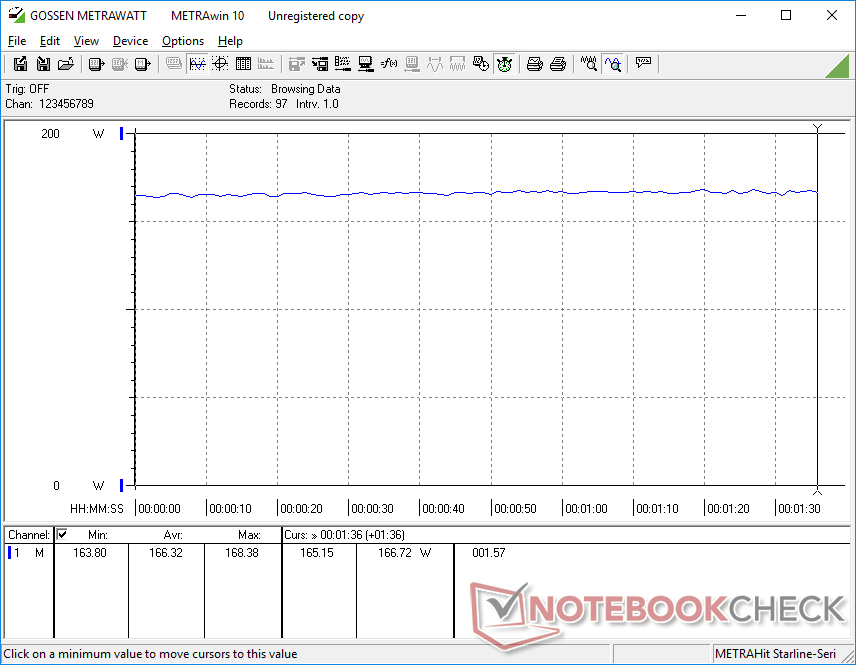Screen dimensions: 856x665
Task: Click the blue marker beside 200 W
Action: tap(122, 133)
